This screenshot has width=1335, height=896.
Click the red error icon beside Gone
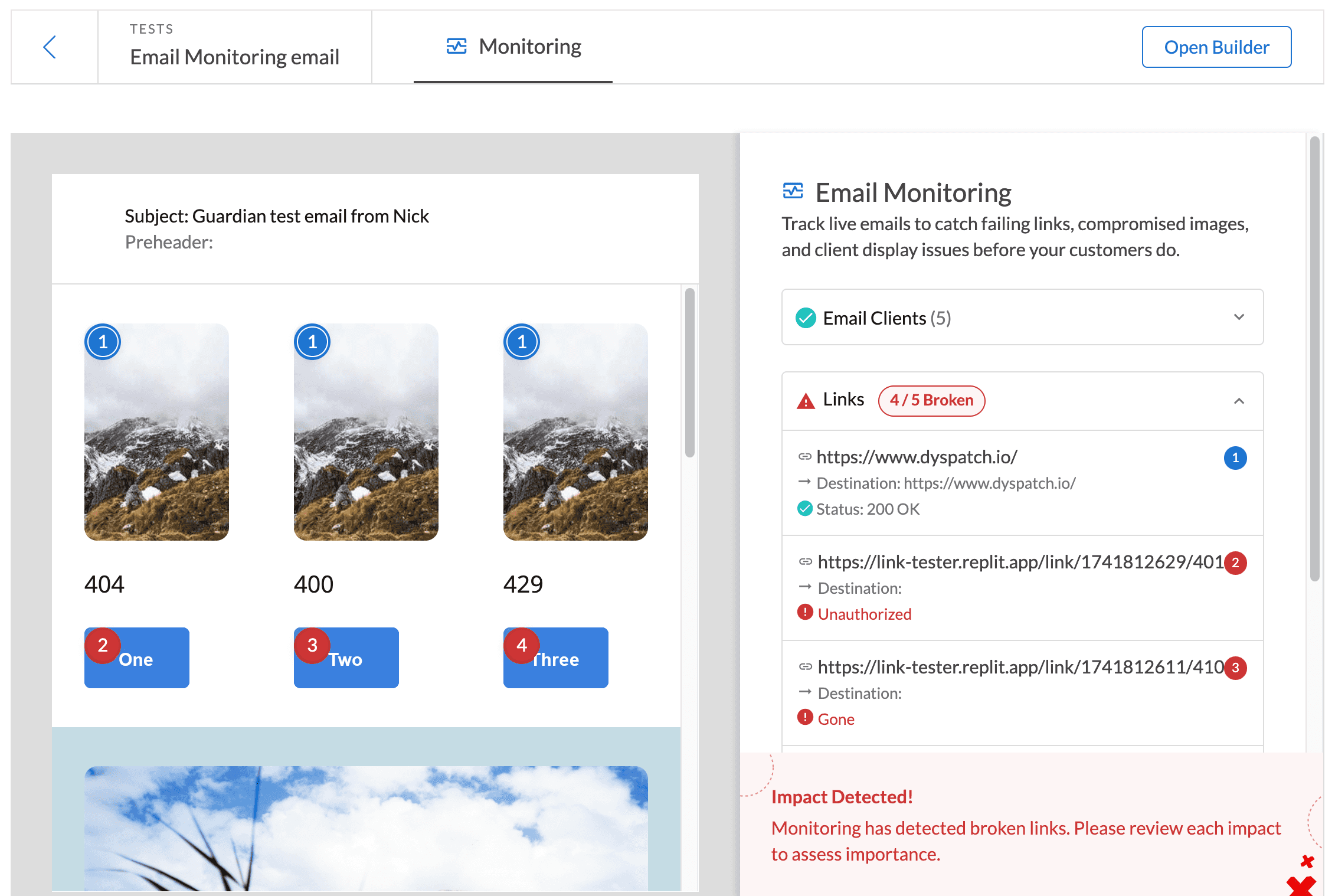click(805, 718)
